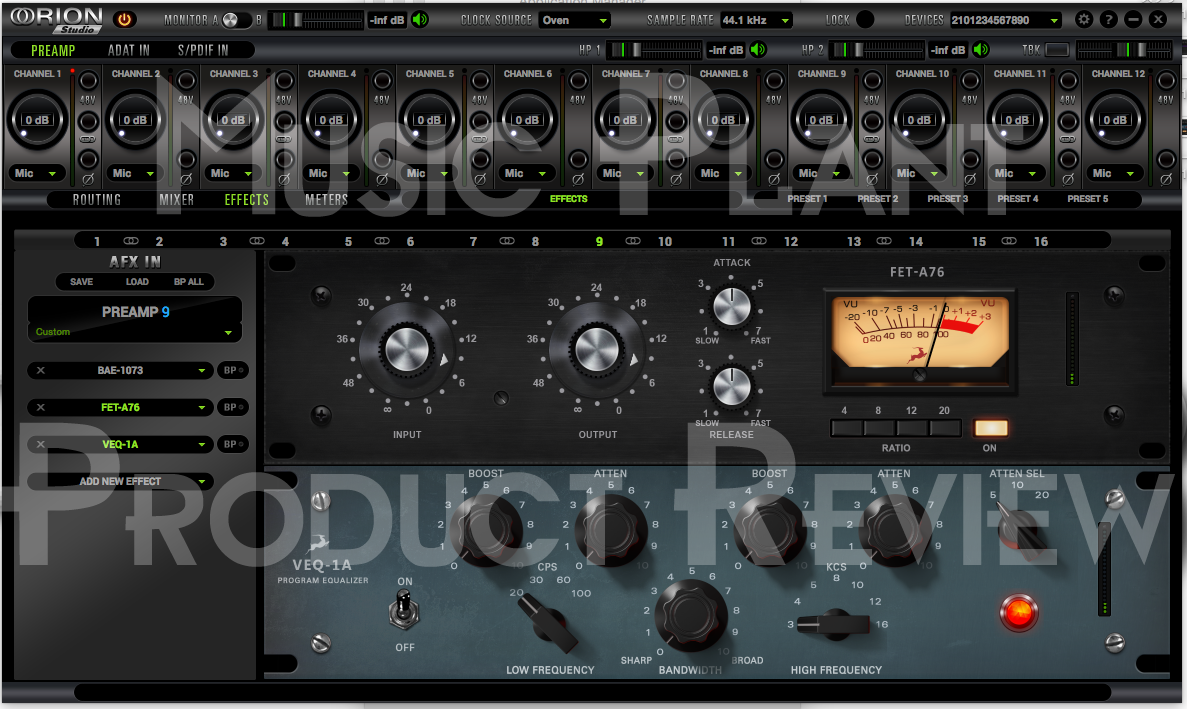This screenshot has height=709, width=1187.
Task: Click the FET-A76 Output knob
Action: tap(597, 350)
